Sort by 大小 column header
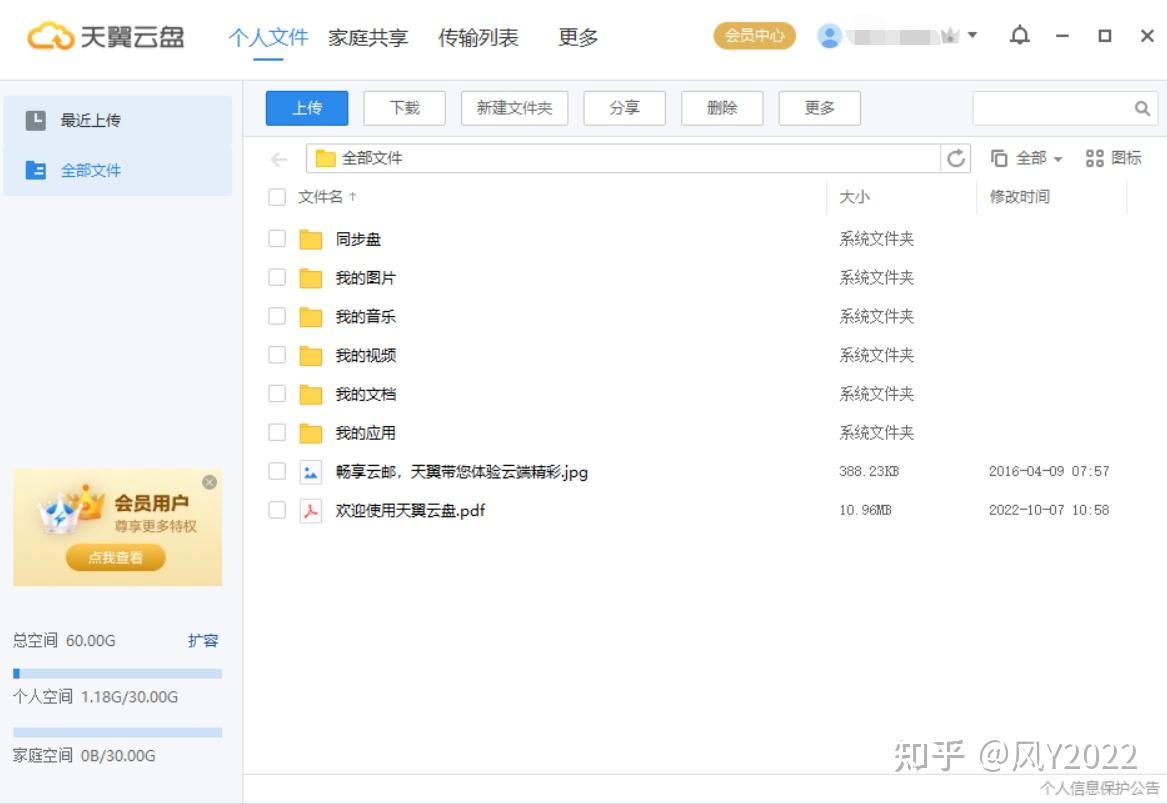This screenshot has width=1167, height=804. (854, 197)
